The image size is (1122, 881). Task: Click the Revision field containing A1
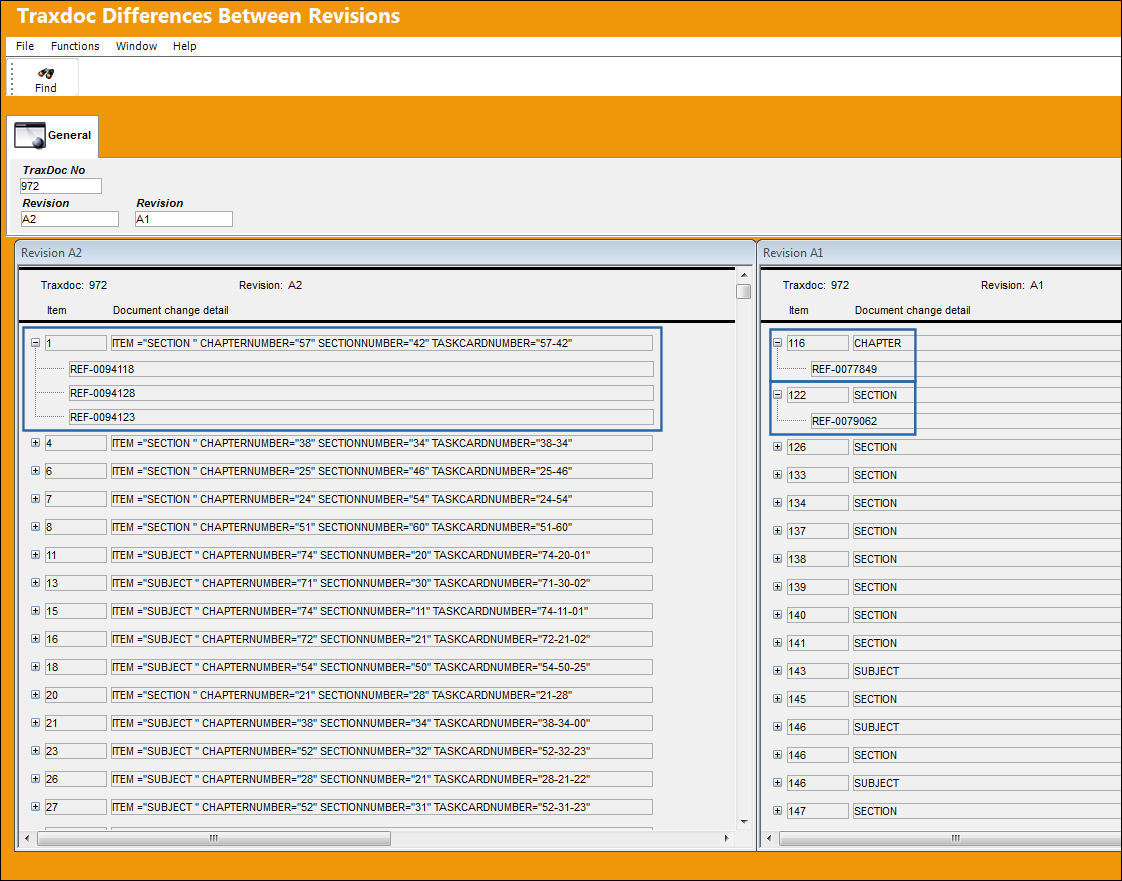(184, 219)
